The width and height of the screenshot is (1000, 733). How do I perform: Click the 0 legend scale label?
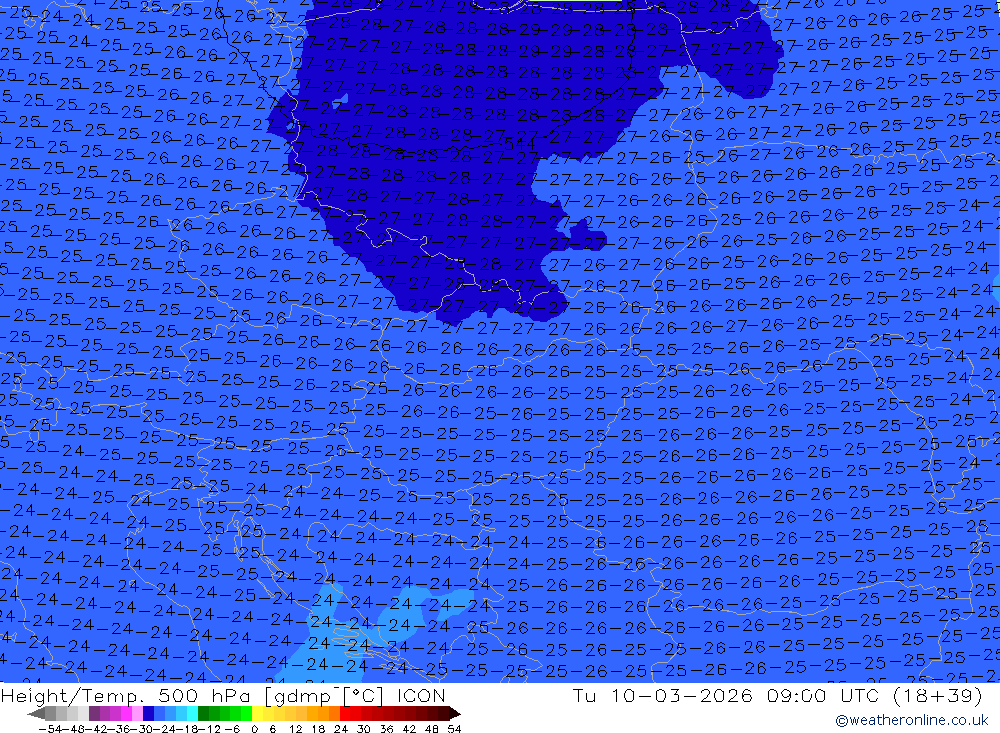pos(254,729)
